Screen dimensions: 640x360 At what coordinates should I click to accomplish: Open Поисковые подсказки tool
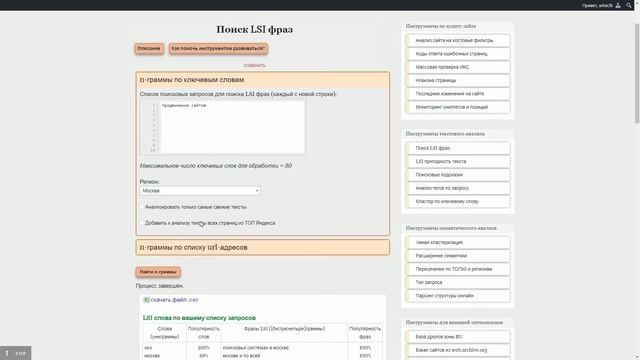tap(458, 175)
